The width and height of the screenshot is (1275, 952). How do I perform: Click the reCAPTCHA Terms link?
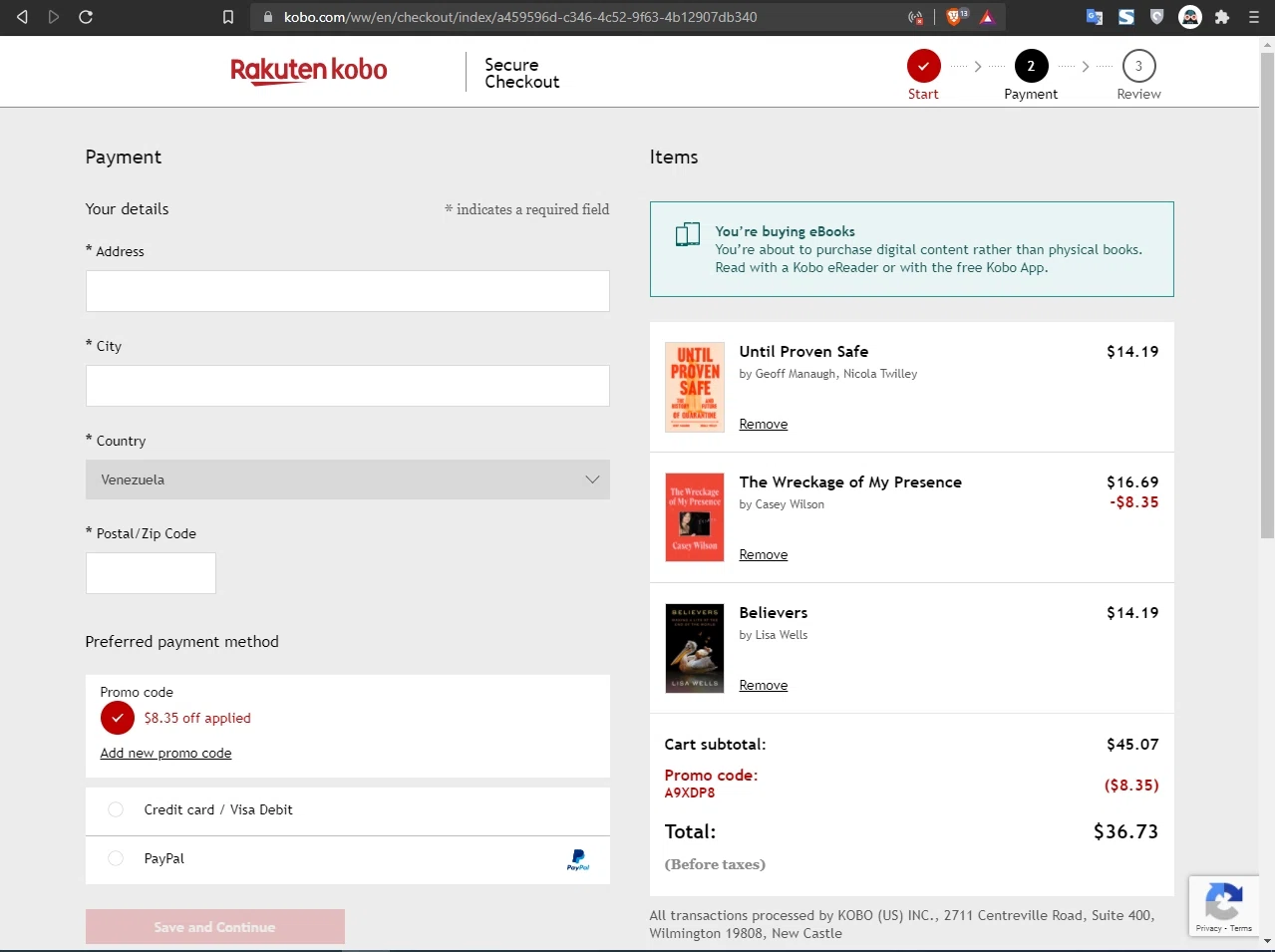[x=1241, y=928]
